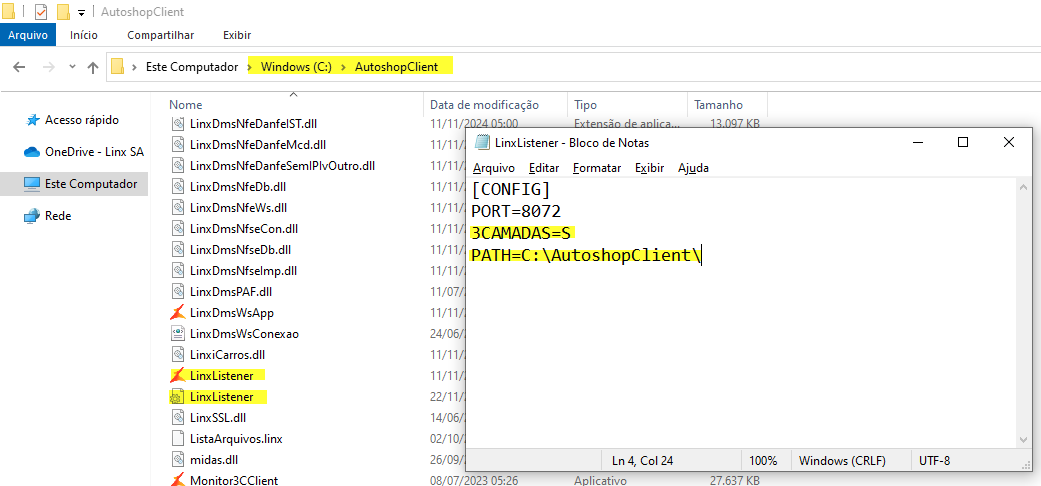Click the folder icon in address bar
This screenshot has height=486, width=1041.
click(118, 67)
